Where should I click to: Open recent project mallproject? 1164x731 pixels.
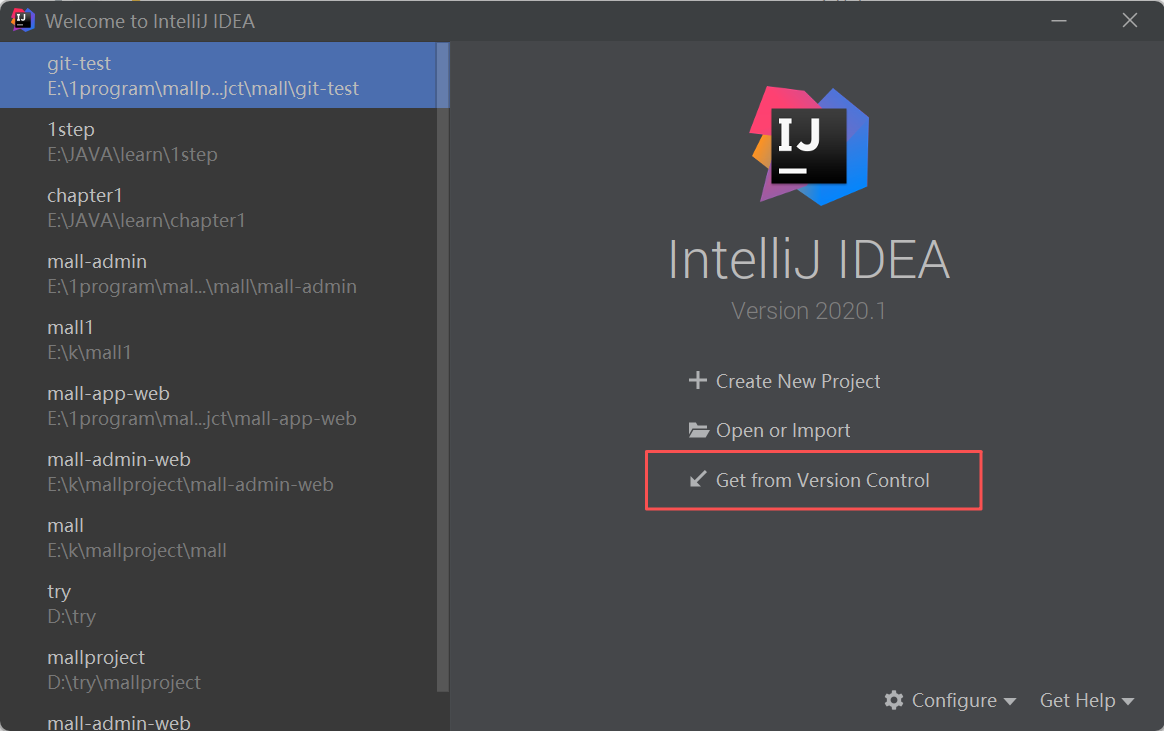pos(219,669)
